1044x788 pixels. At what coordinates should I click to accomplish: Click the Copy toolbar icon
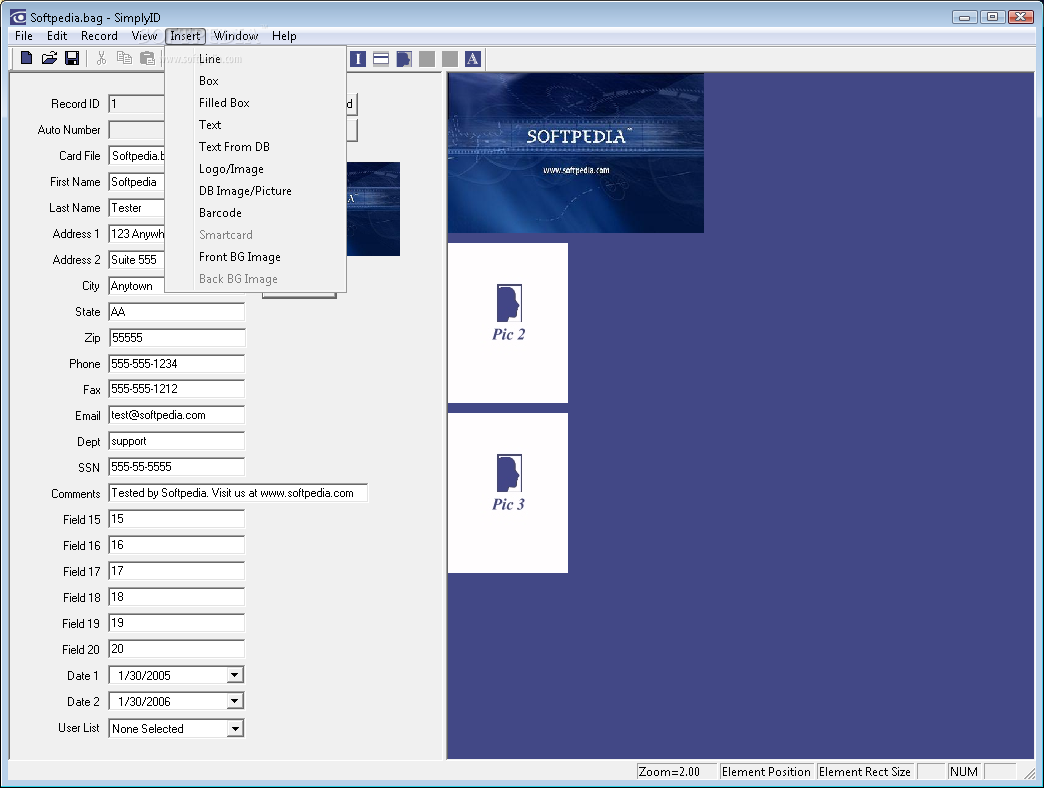click(125, 59)
